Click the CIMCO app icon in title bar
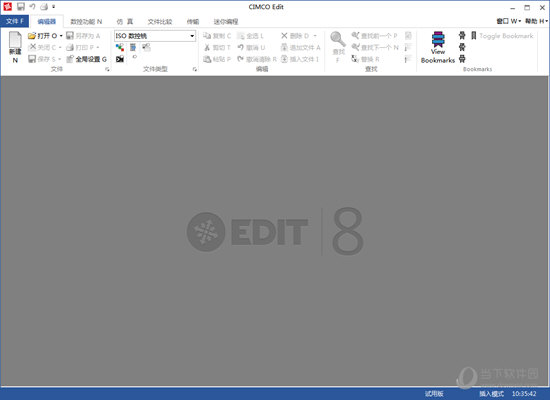550x400 pixels. click(x=7, y=6)
